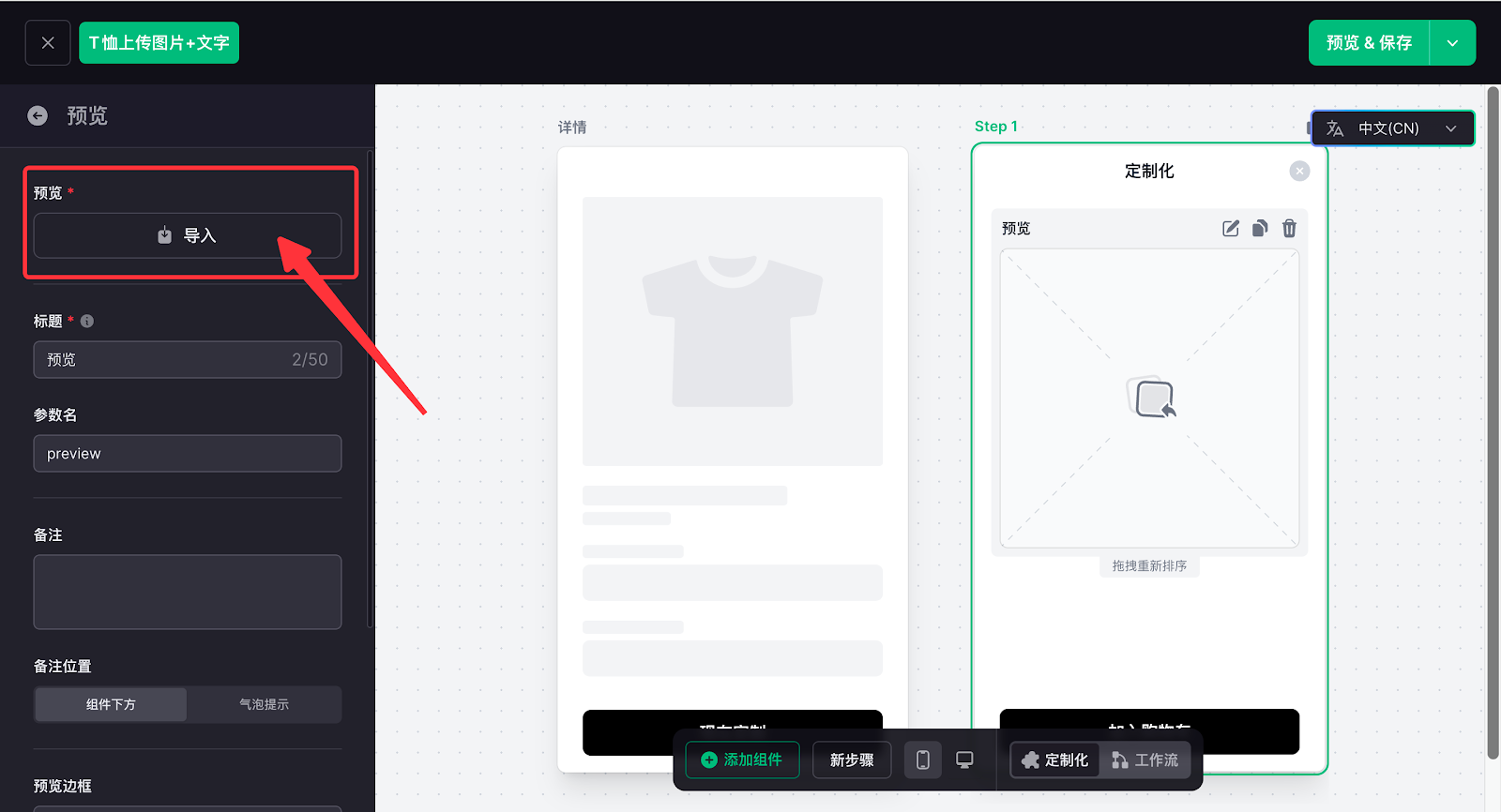
Task: Expand the arrow beside 预览 & 保存
Action: pos(1452,43)
